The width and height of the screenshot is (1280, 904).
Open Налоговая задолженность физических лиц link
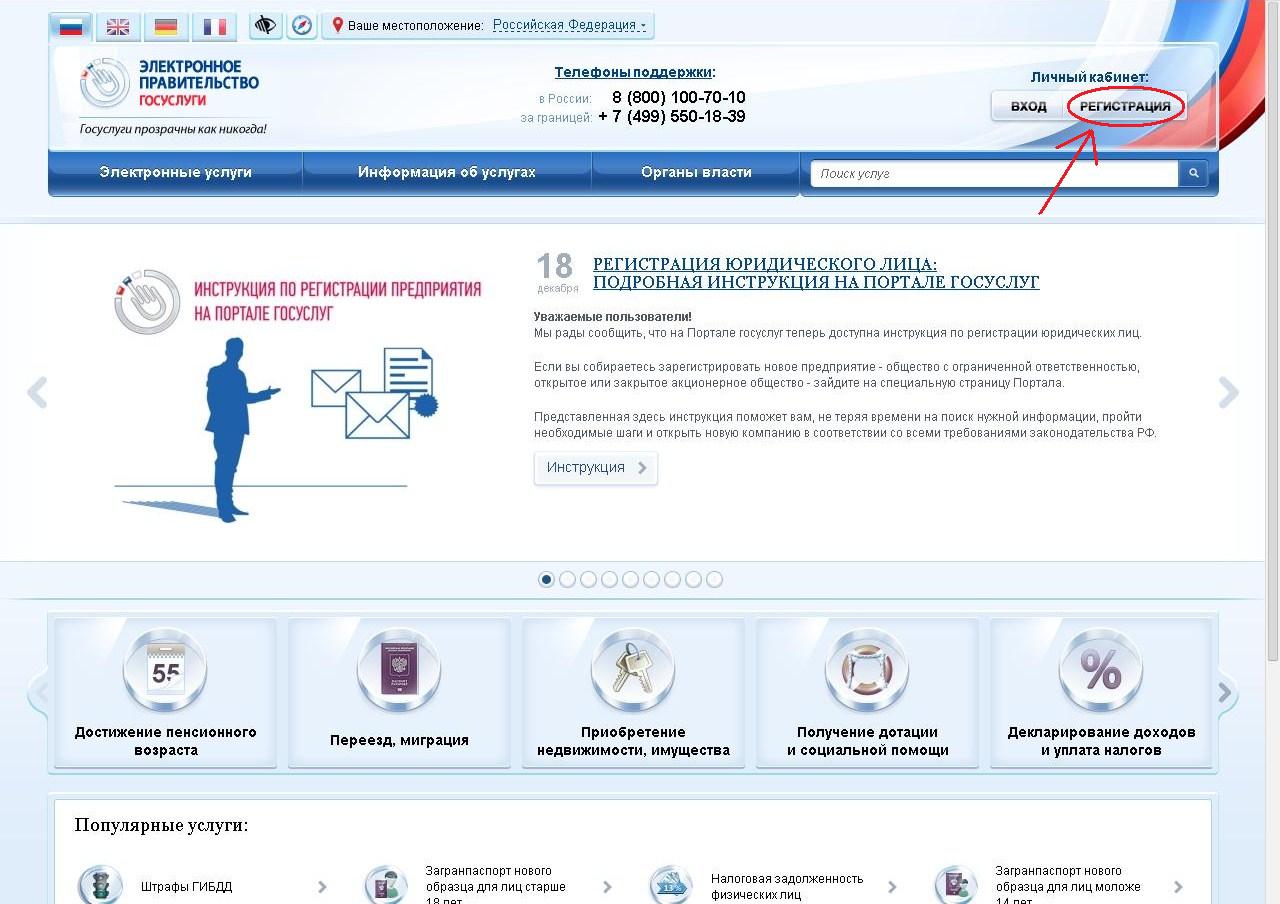pyautogui.click(x=787, y=886)
